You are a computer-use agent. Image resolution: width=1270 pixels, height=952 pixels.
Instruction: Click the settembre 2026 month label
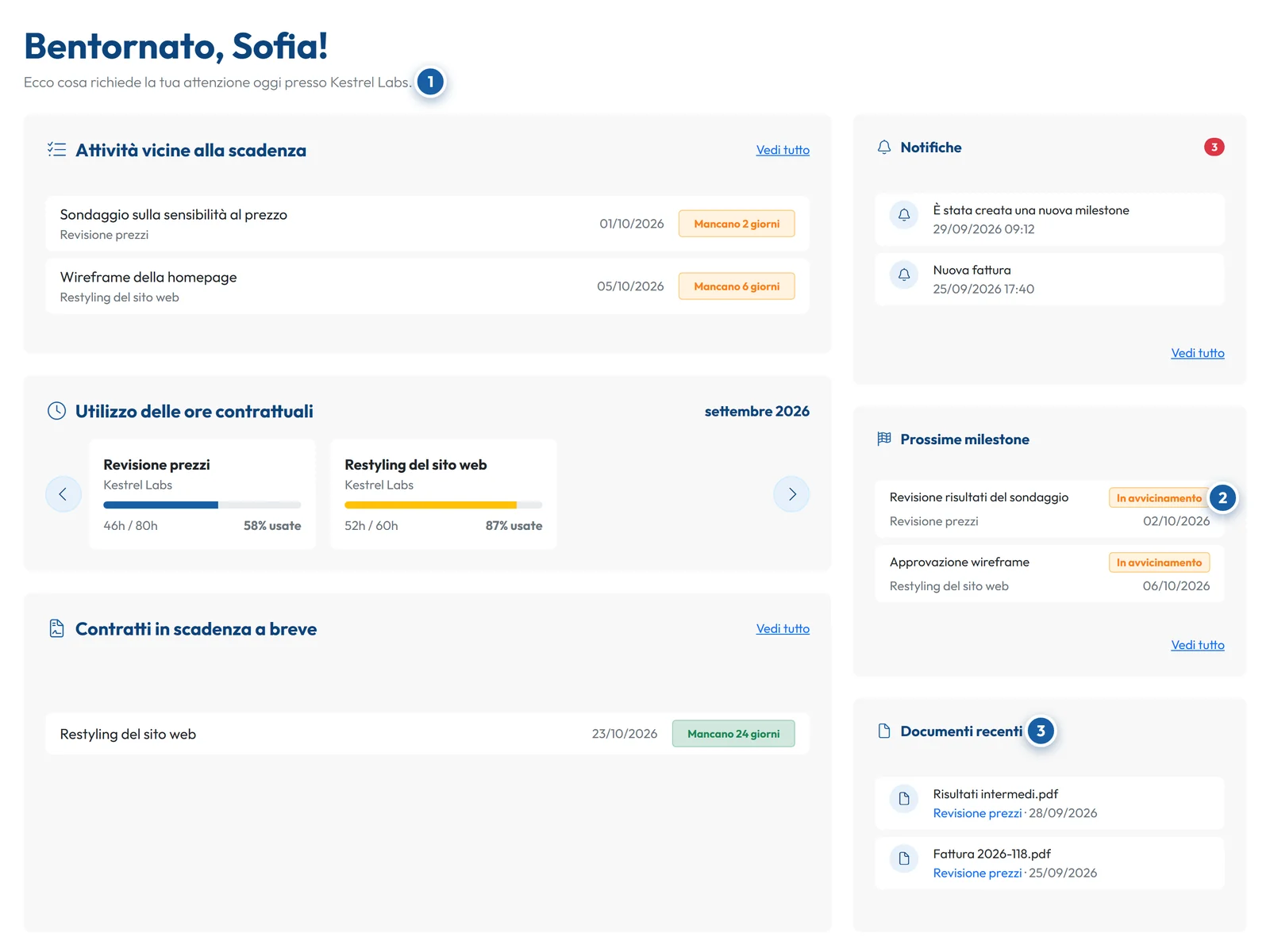pyautogui.click(x=756, y=411)
